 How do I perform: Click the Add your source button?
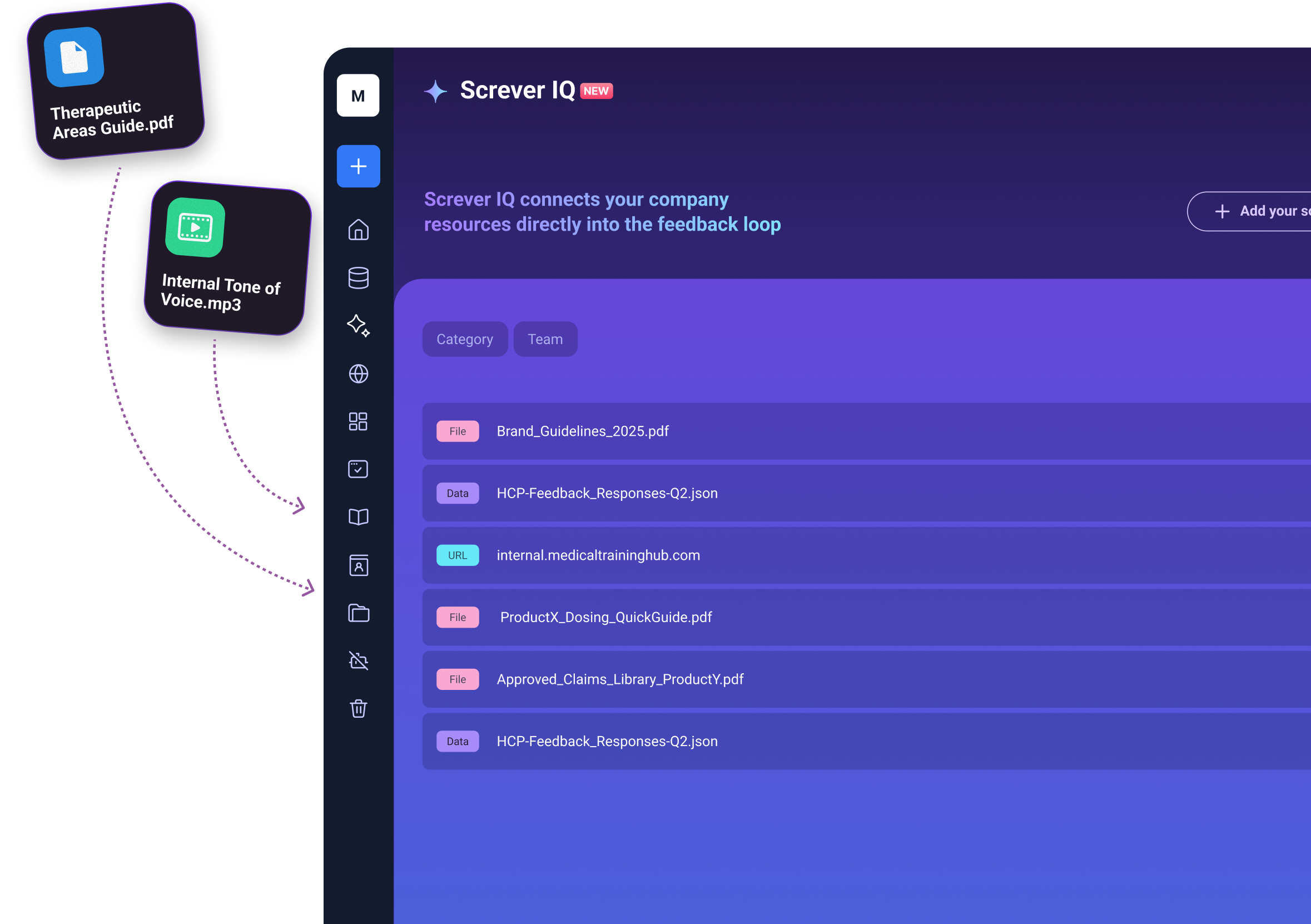1256,211
